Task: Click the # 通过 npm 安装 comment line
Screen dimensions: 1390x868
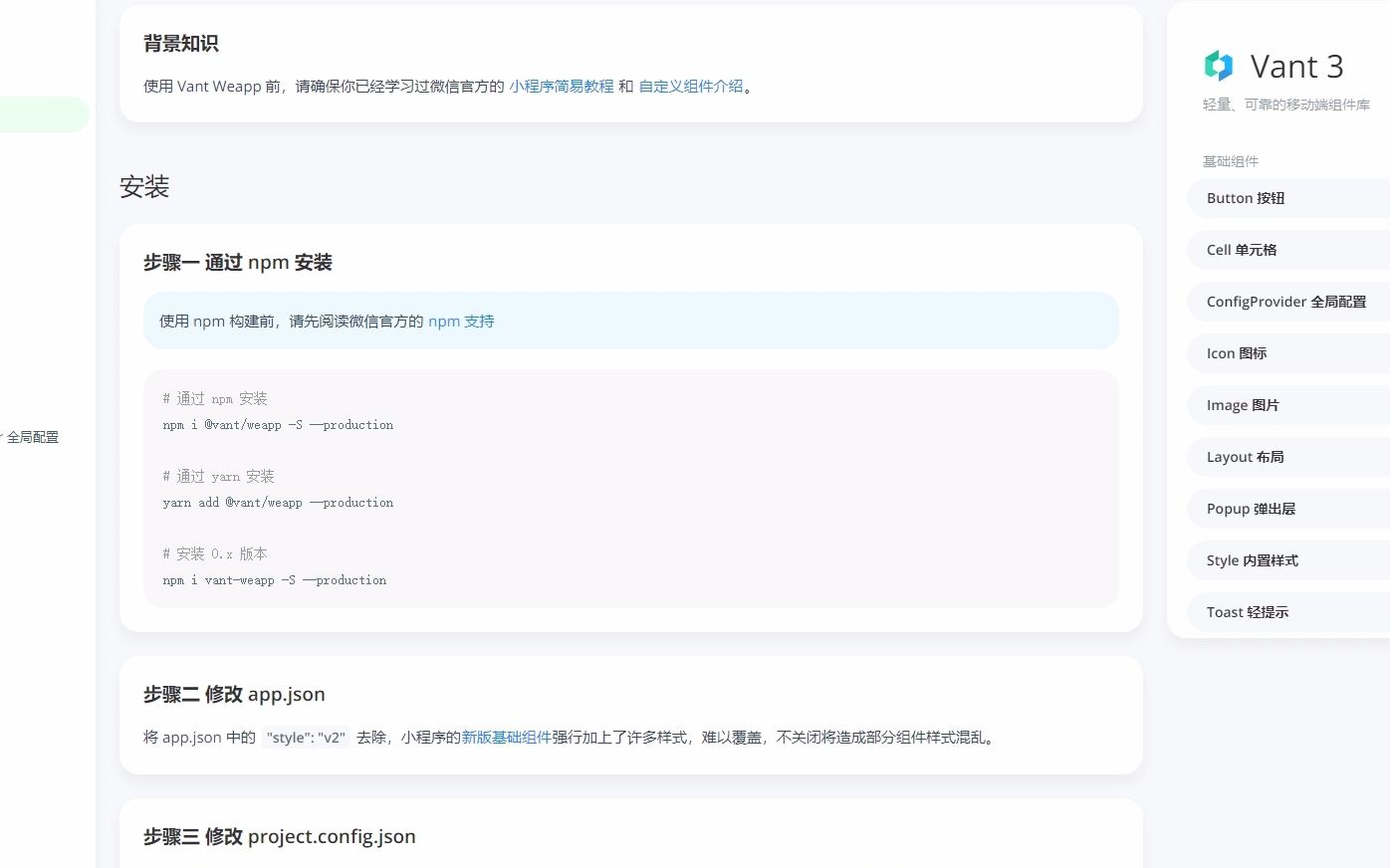Action: coord(215,399)
